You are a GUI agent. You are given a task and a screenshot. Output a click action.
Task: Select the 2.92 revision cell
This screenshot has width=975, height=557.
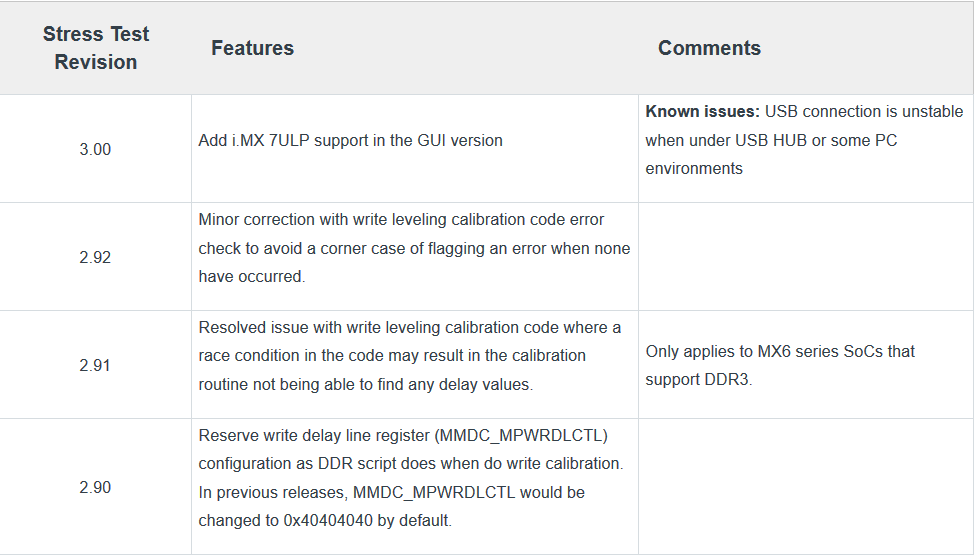tap(95, 257)
